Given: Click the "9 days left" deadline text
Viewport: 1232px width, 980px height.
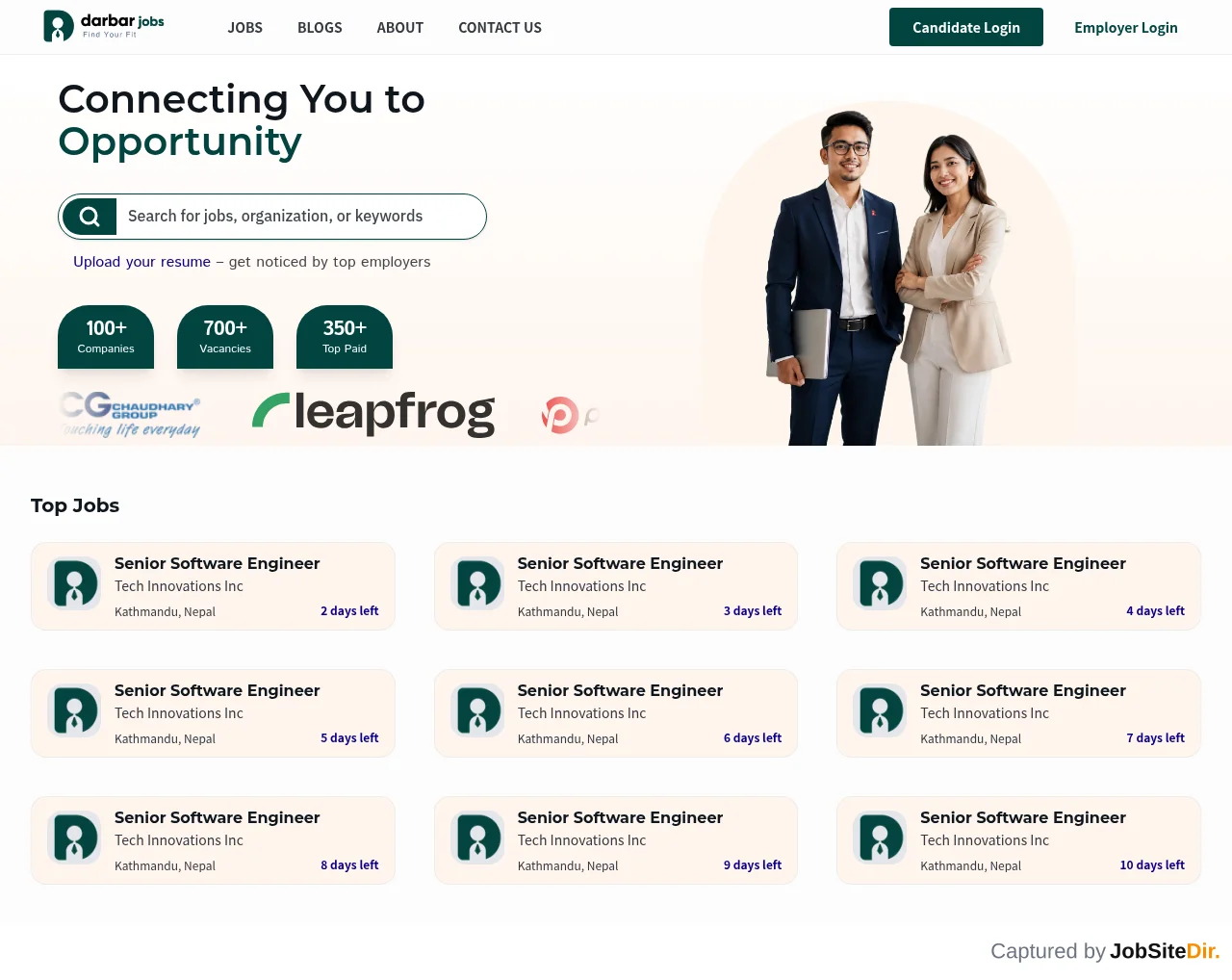Looking at the screenshot, I should coord(753,865).
